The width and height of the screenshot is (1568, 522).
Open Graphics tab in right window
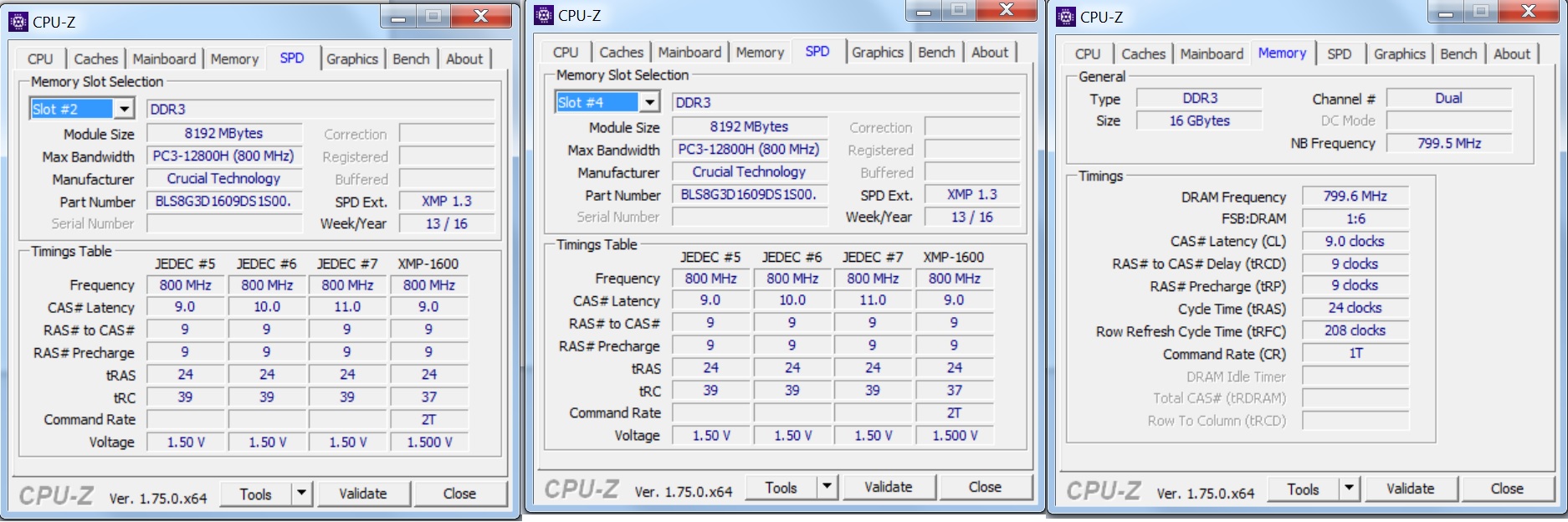[1400, 54]
